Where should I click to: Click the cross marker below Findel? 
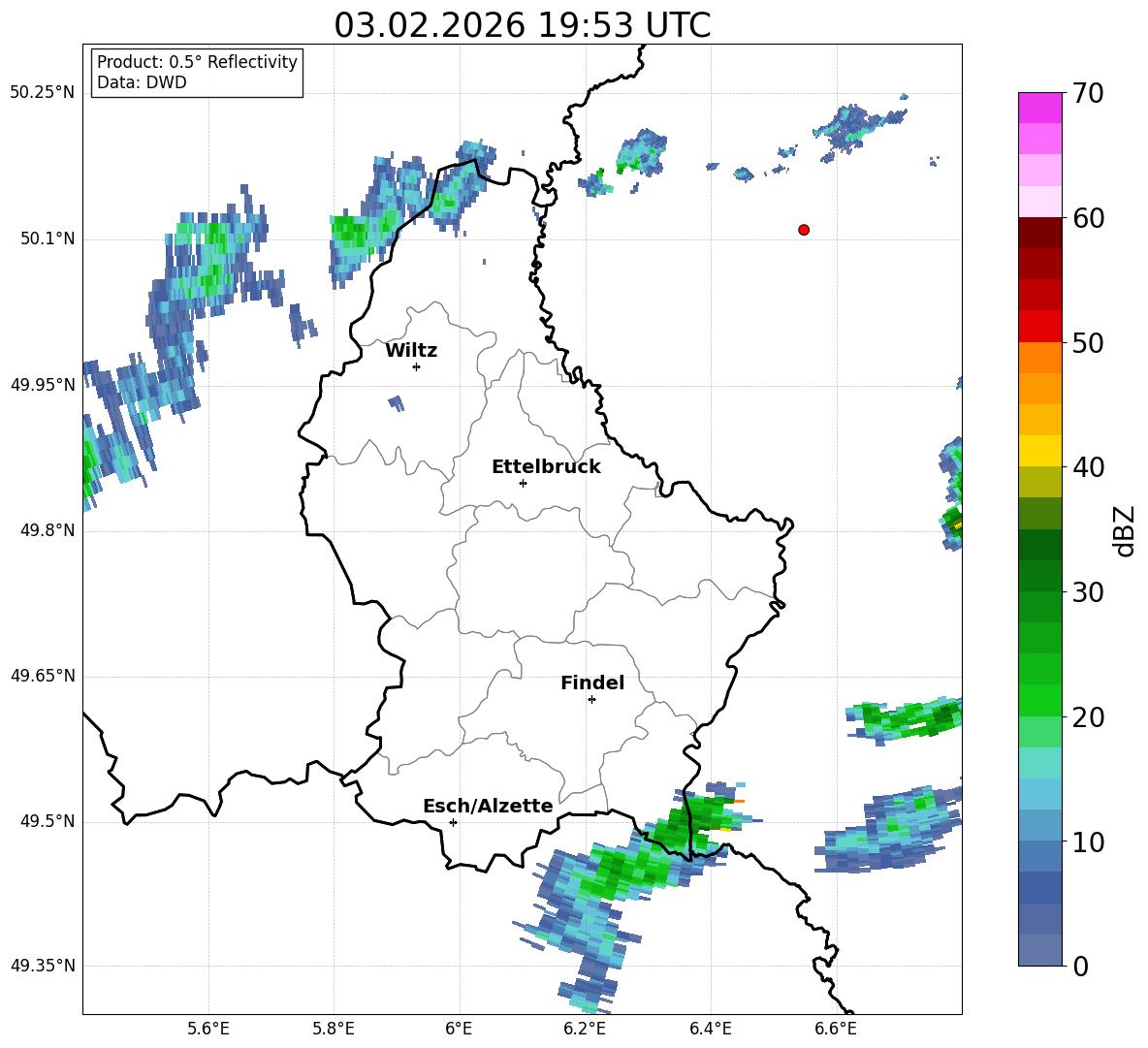pos(591,700)
